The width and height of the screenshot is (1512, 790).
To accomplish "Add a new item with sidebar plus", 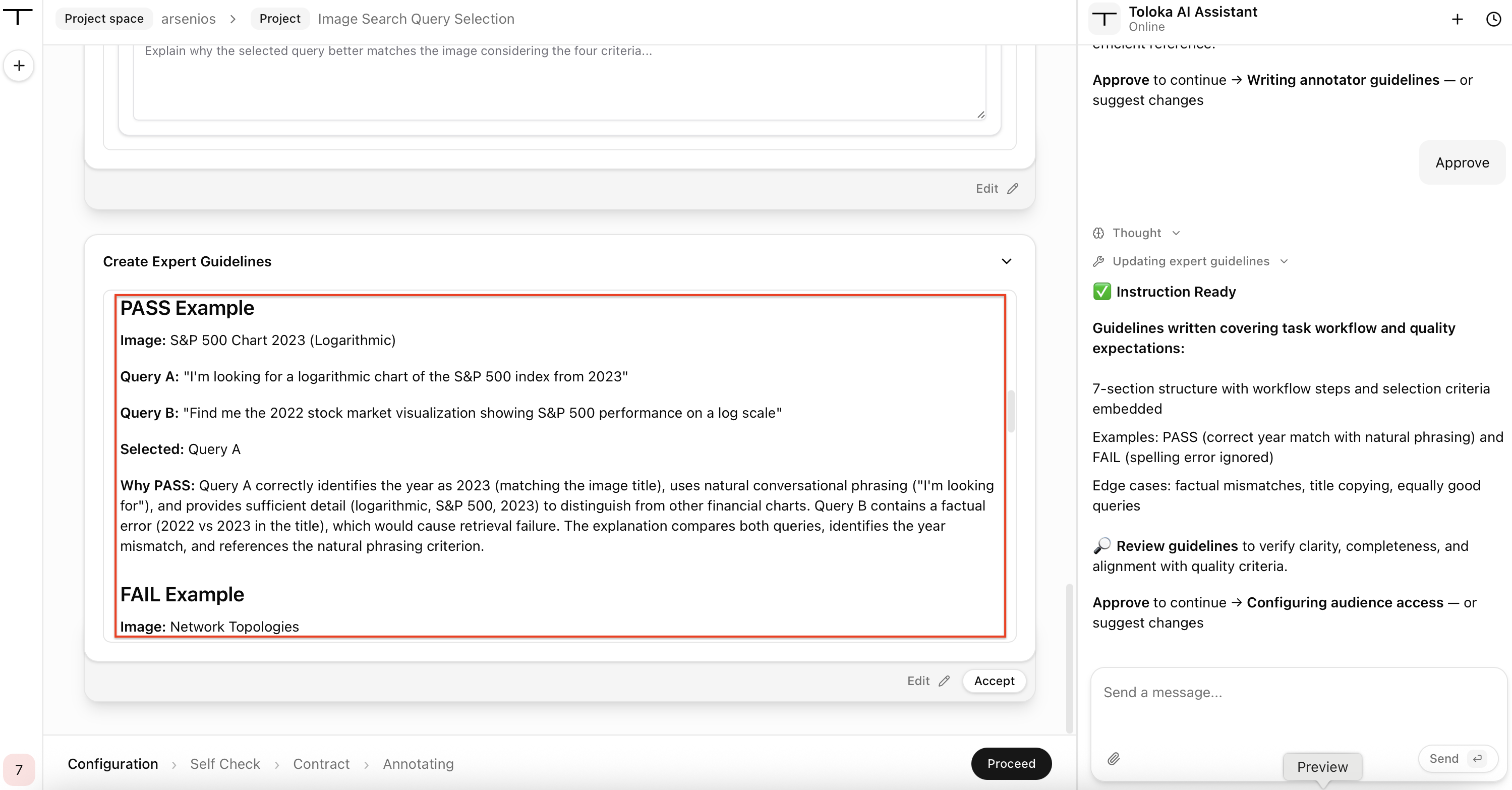I will (x=19, y=65).
